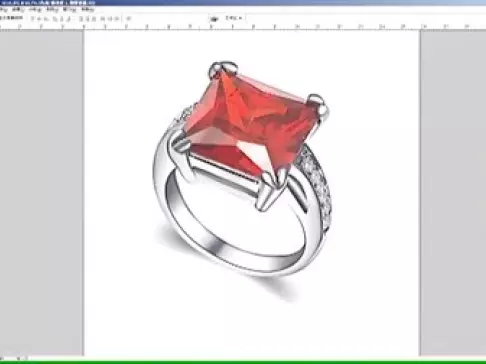Viewport: 486px width, 364px height.
Task: Click the gray pasteboard left of the page
Action: click(x=41, y=193)
